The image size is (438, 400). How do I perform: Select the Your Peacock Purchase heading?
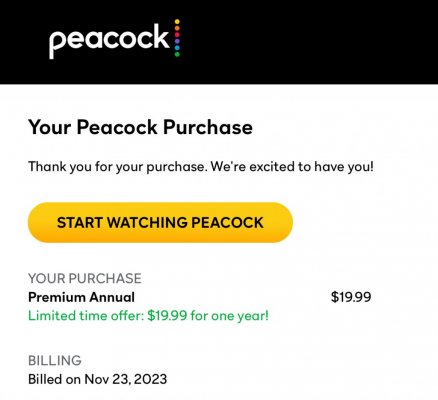[140, 128]
